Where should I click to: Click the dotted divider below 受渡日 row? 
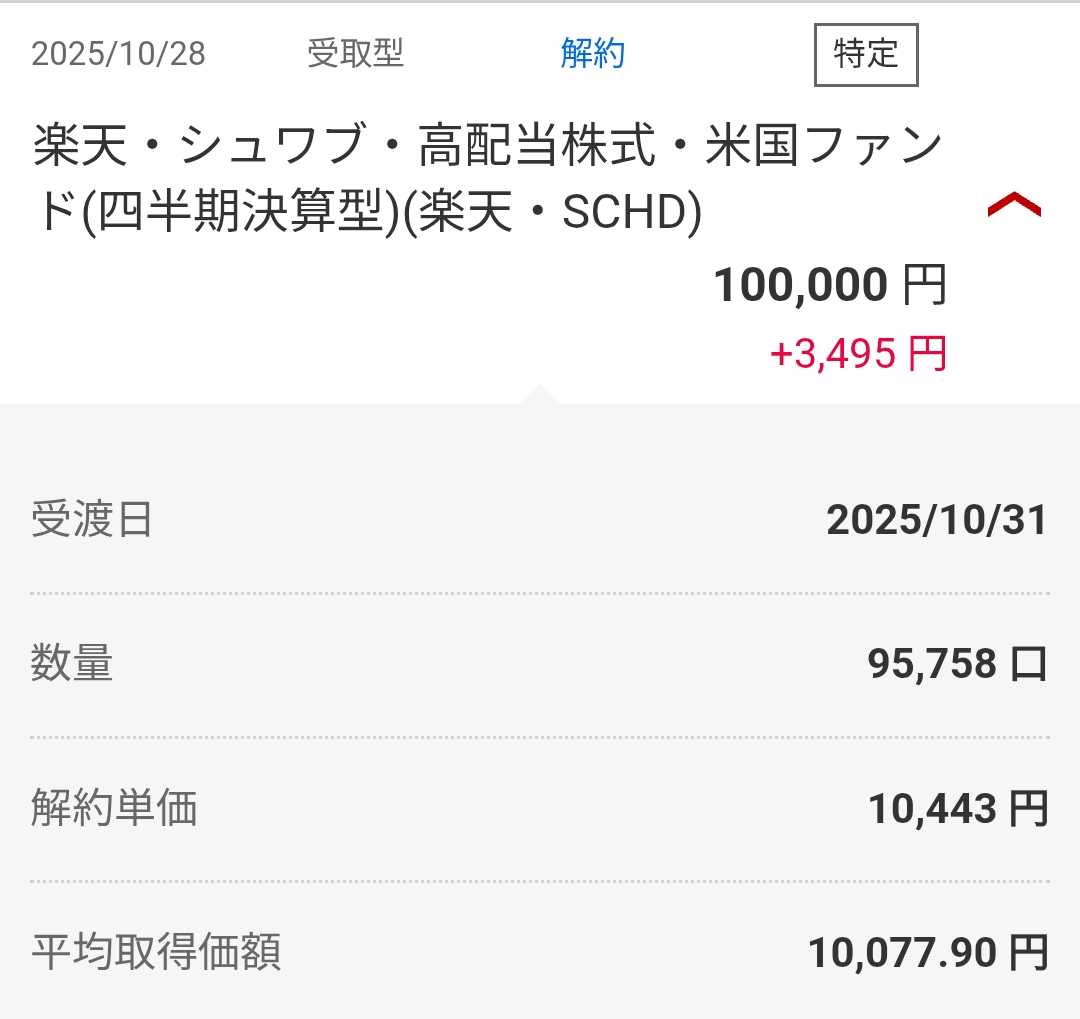pos(540,593)
